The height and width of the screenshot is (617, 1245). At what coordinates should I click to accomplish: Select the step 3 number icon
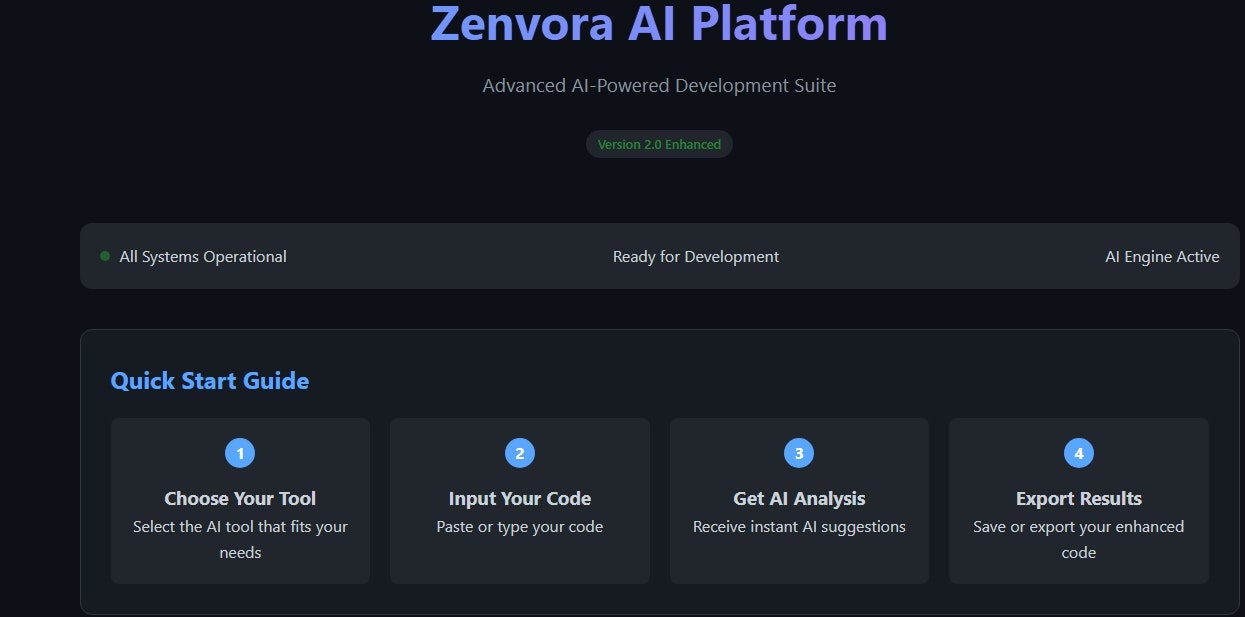point(798,452)
